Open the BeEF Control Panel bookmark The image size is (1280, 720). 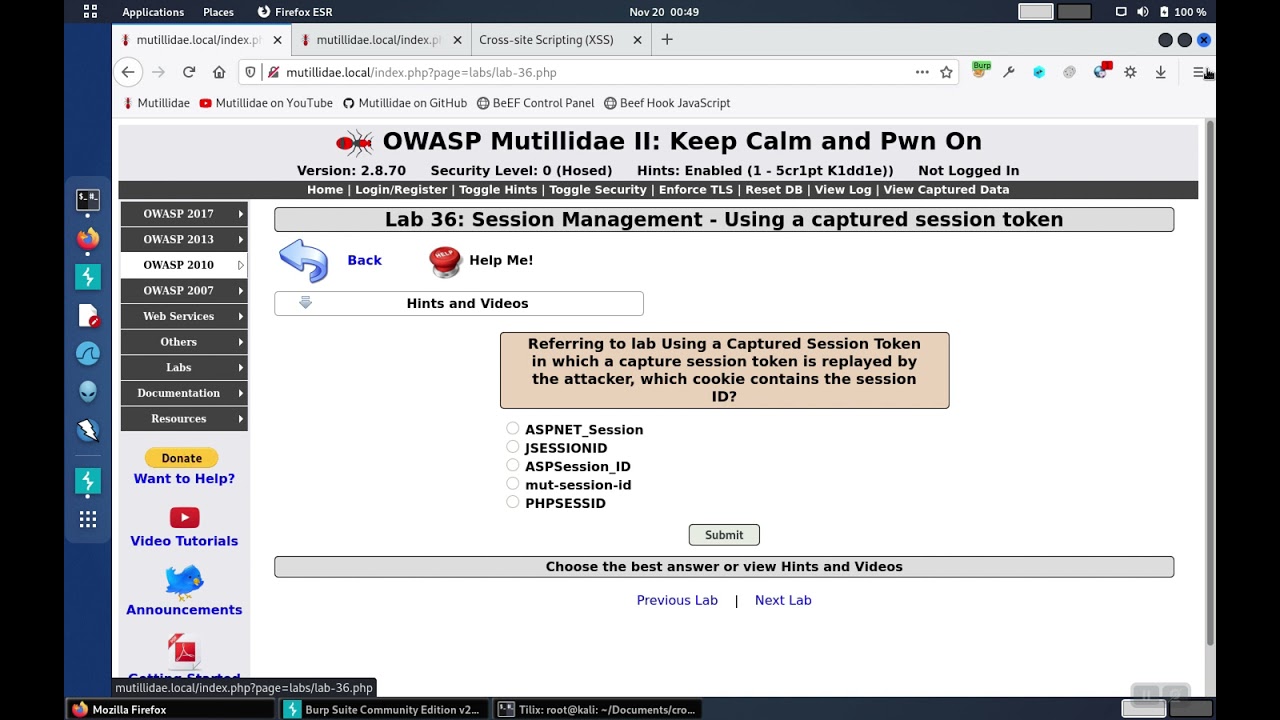pyautogui.click(x=535, y=103)
